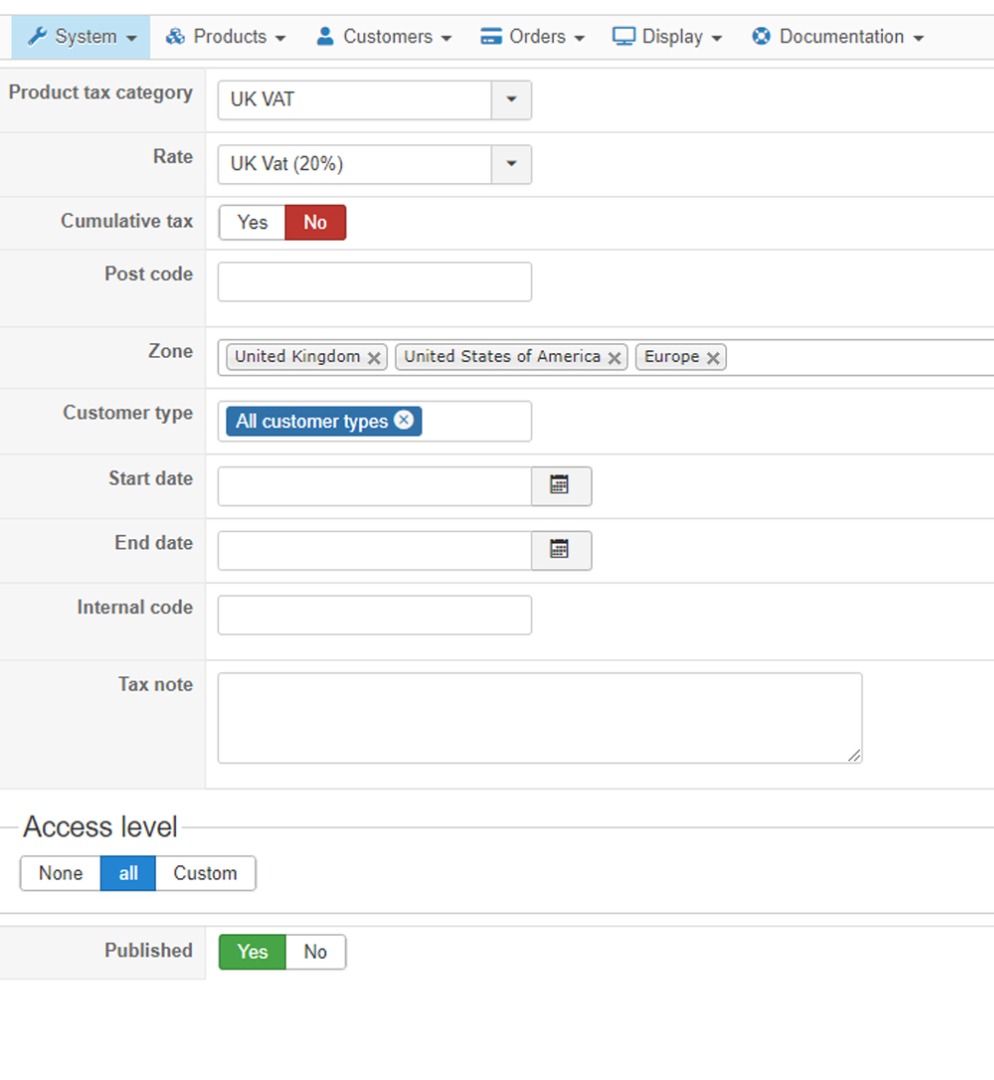The width and height of the screenshot is (994, 1080).
Task: Expand the Product tax category dropdown
Action: [511, 100]
